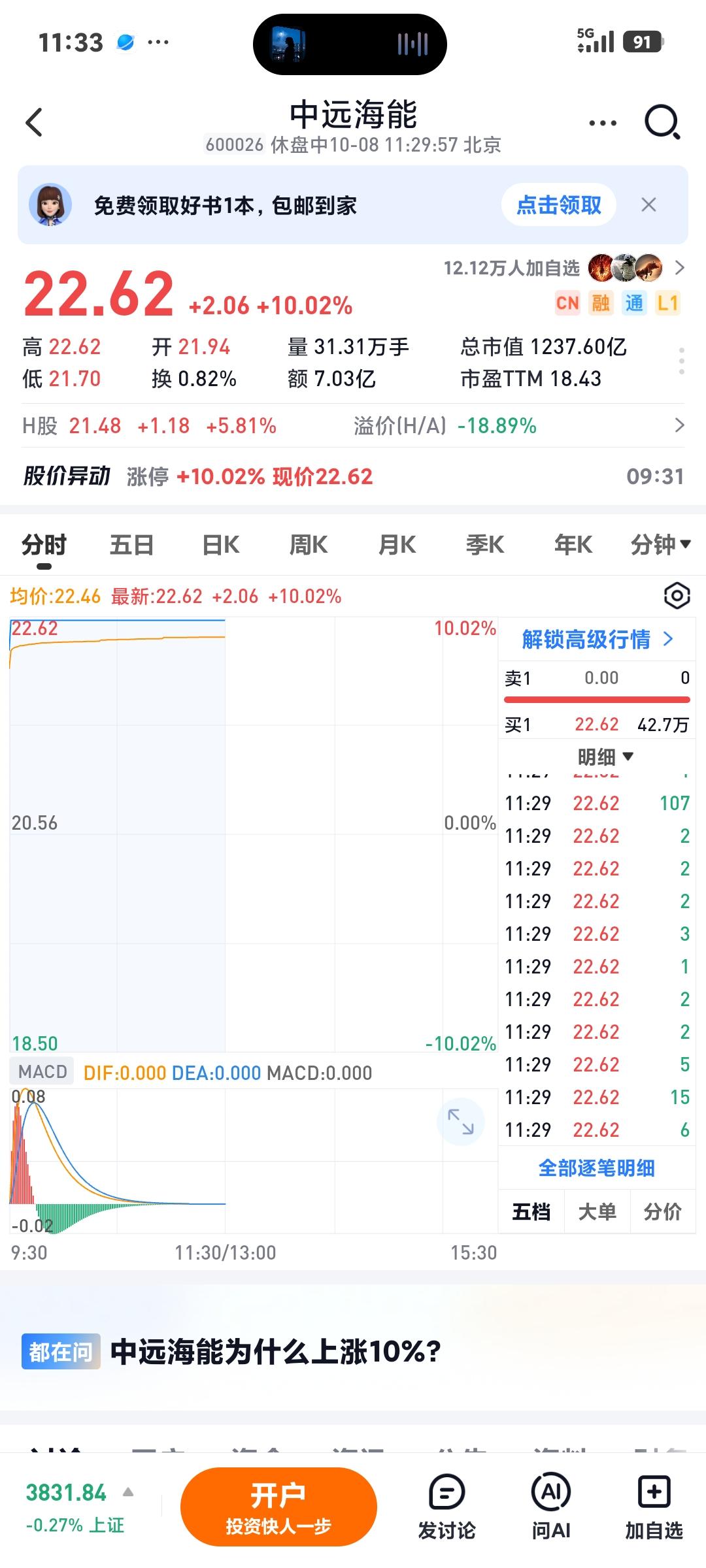Tap the blue planet status bar icon
Screen dimensions: 706x1568
[126, 42]
